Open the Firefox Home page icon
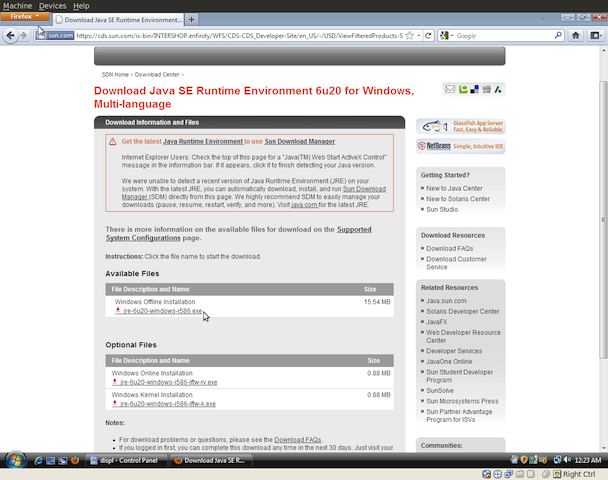Viewport: 608px width, 480px height. point(576,36)
